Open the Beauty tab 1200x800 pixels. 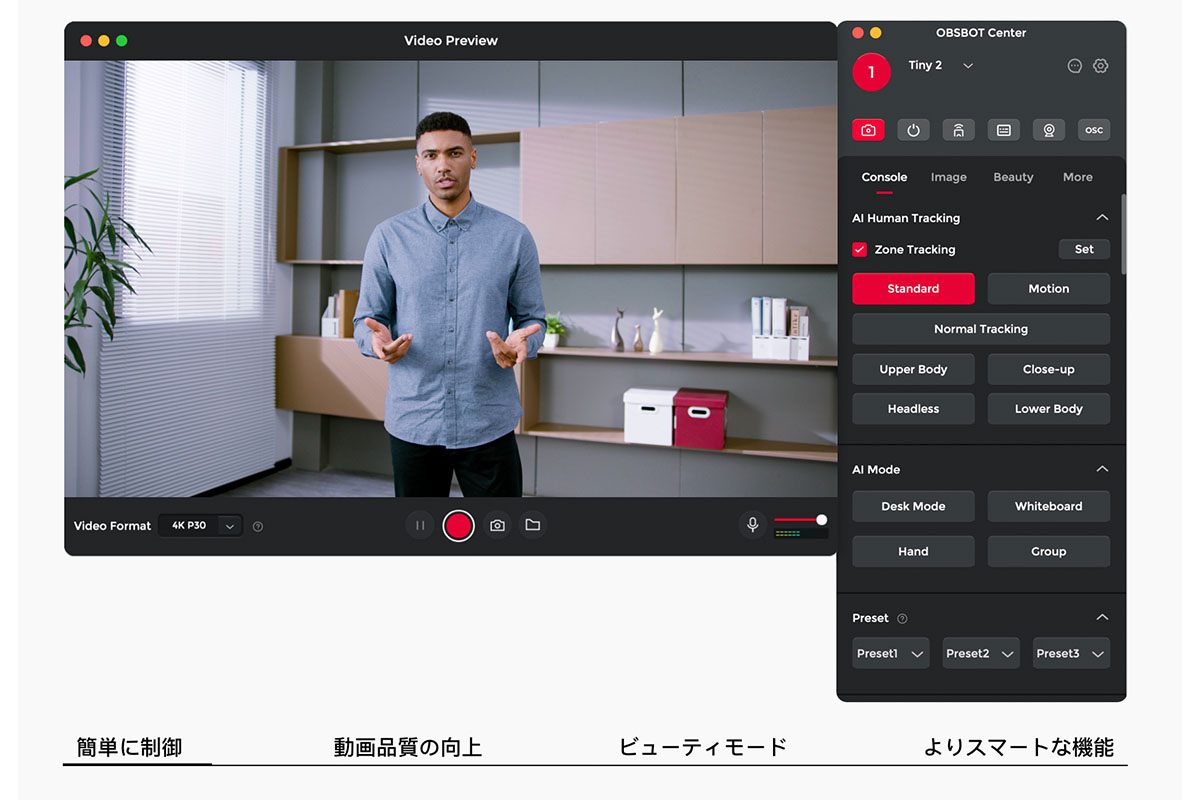1013,177
